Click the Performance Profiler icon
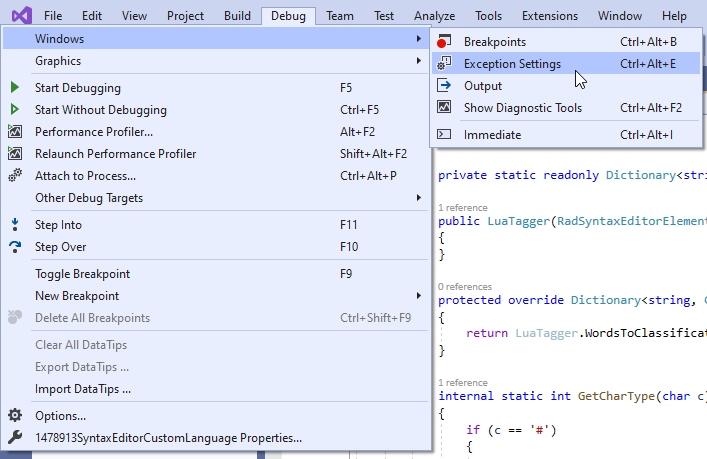Screen dimensions: 707x459 pyautogui.click(x=15, y=132)
